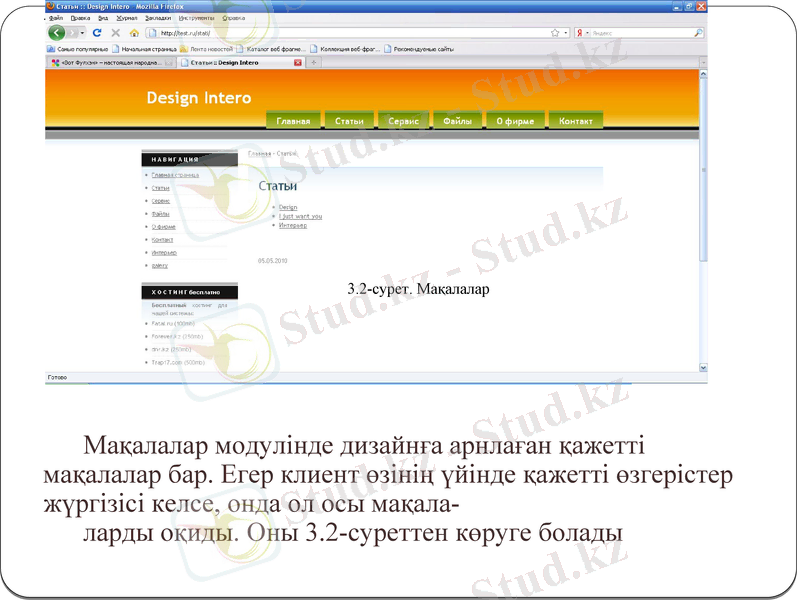Open the Design article link
797x600 pixels.
tap(288, 207)
